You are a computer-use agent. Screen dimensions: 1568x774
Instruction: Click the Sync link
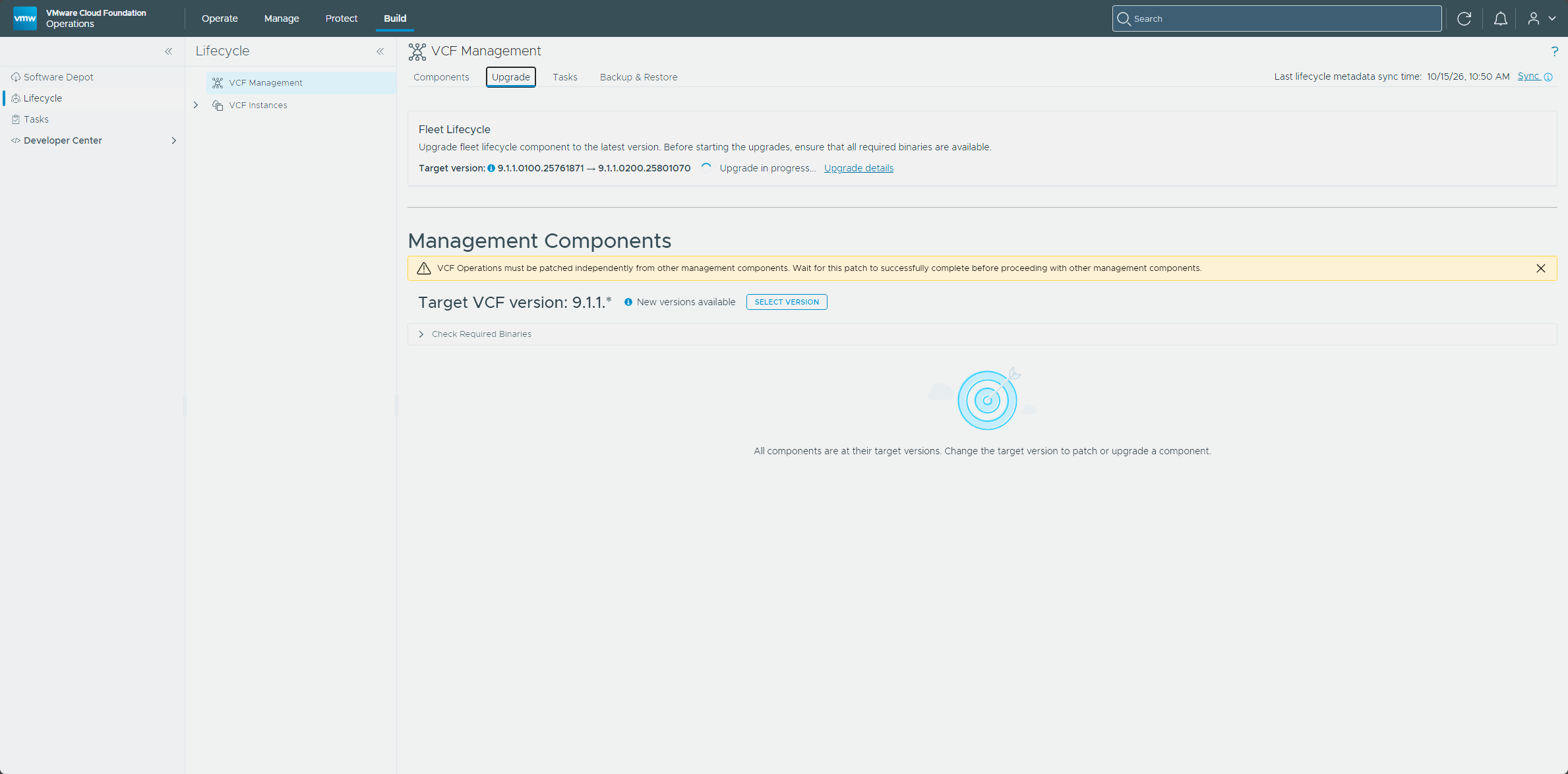(1528, 76)
